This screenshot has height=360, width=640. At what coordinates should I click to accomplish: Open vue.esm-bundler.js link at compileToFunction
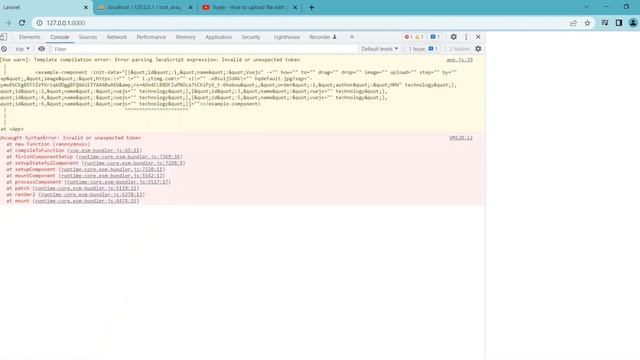point(104,150)
